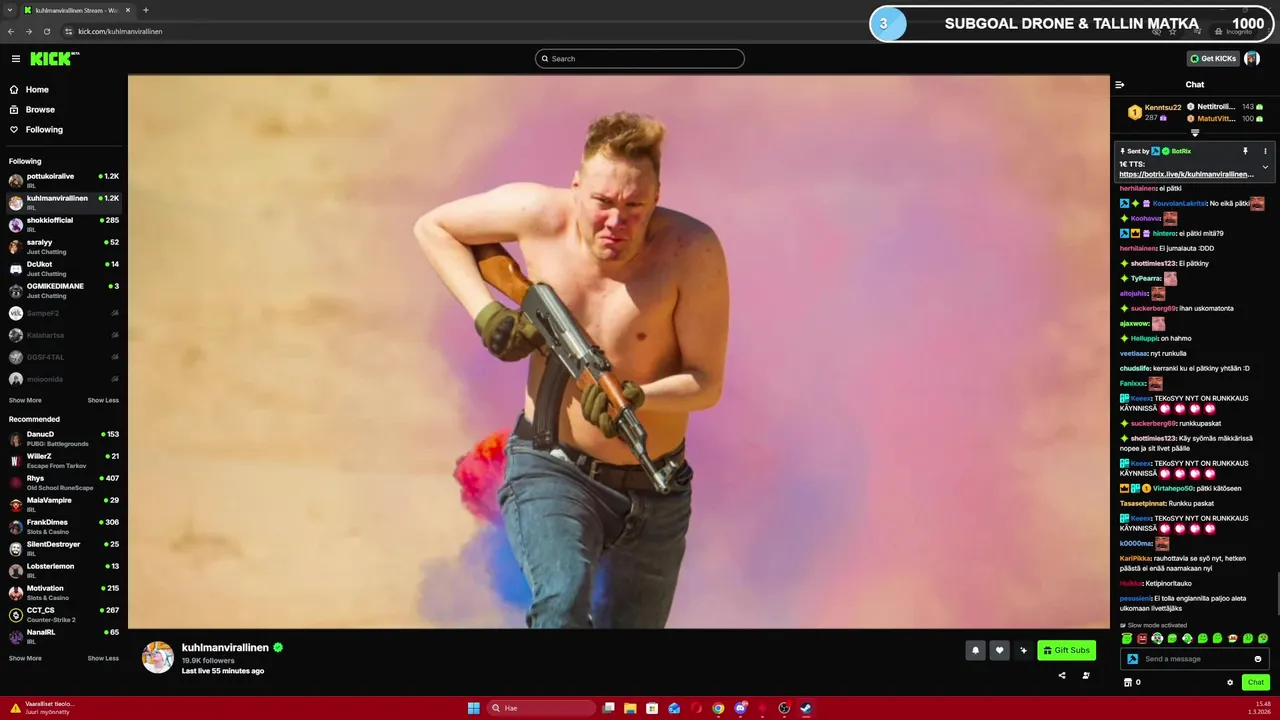Click the Get KICKs button

1213,59
